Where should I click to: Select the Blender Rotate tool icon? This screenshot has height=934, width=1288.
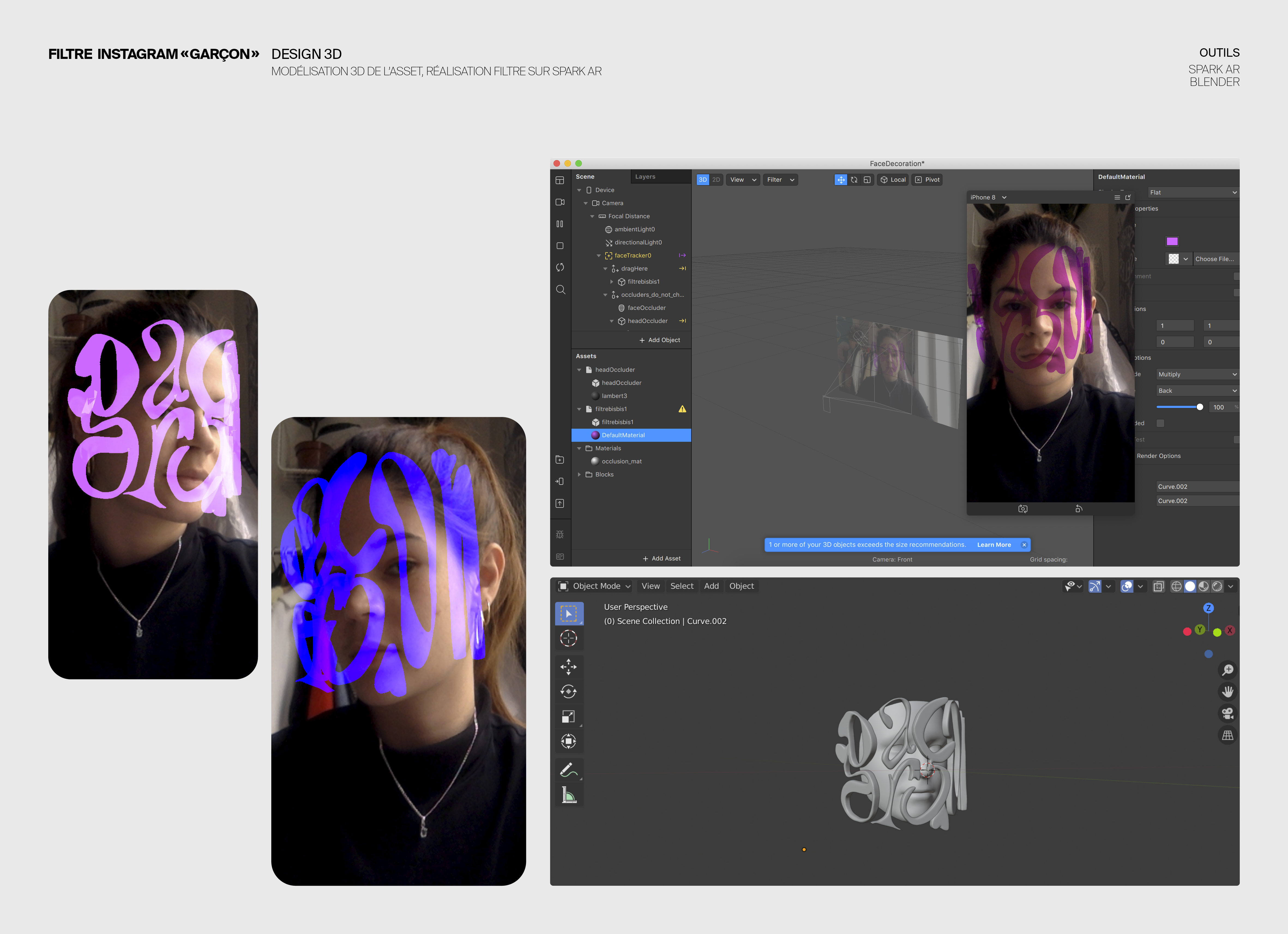pyautogui.click(x=568, y=691)
